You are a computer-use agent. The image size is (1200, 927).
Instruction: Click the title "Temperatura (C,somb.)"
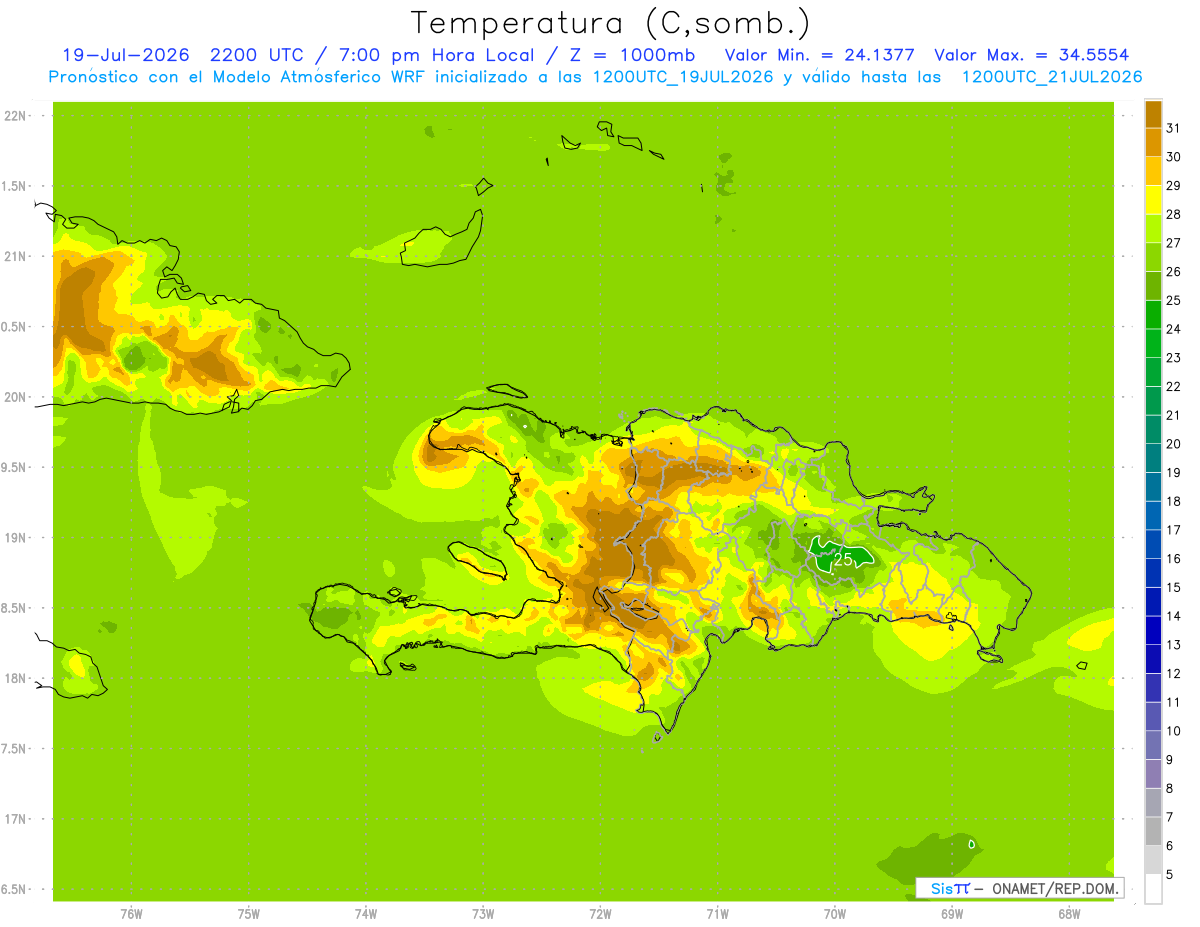(610, 23)
